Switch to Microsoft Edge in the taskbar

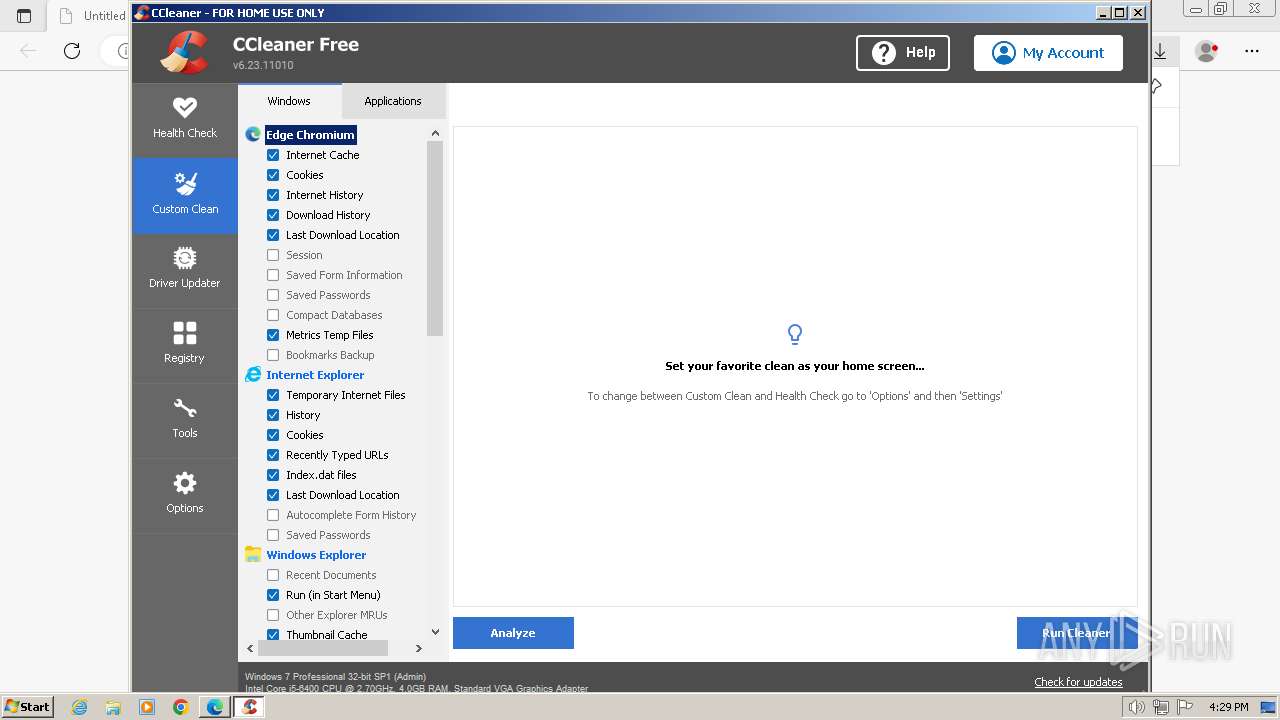tap(215, 707)
